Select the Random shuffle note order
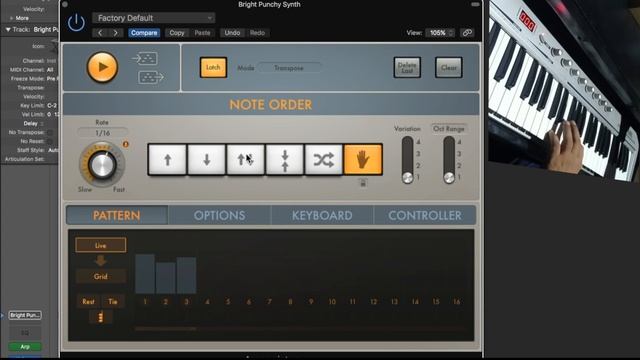 point(324,160)
